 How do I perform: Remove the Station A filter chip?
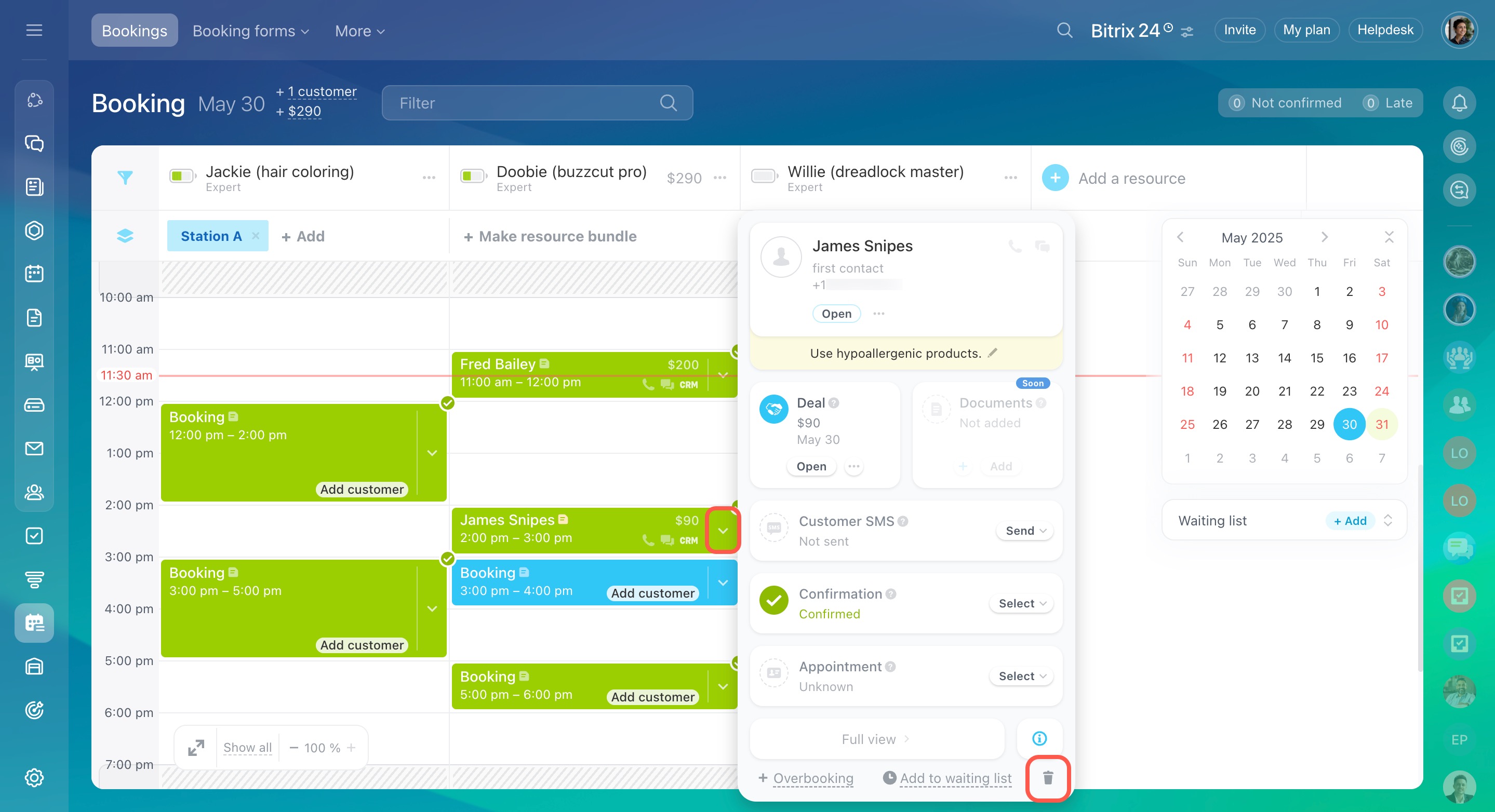(256, 236)
